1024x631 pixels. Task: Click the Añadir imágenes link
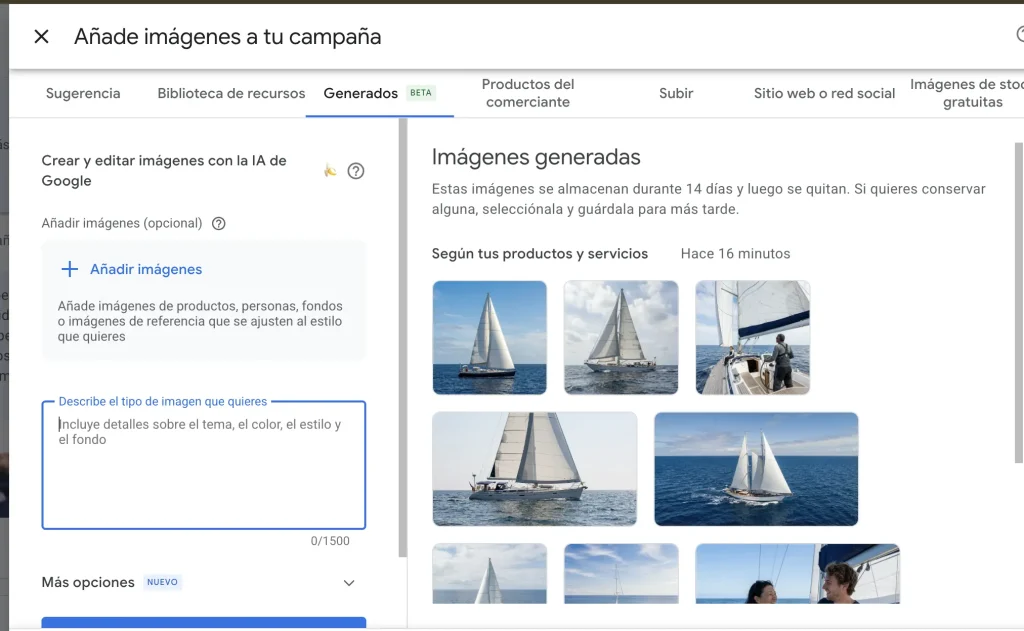146,269
